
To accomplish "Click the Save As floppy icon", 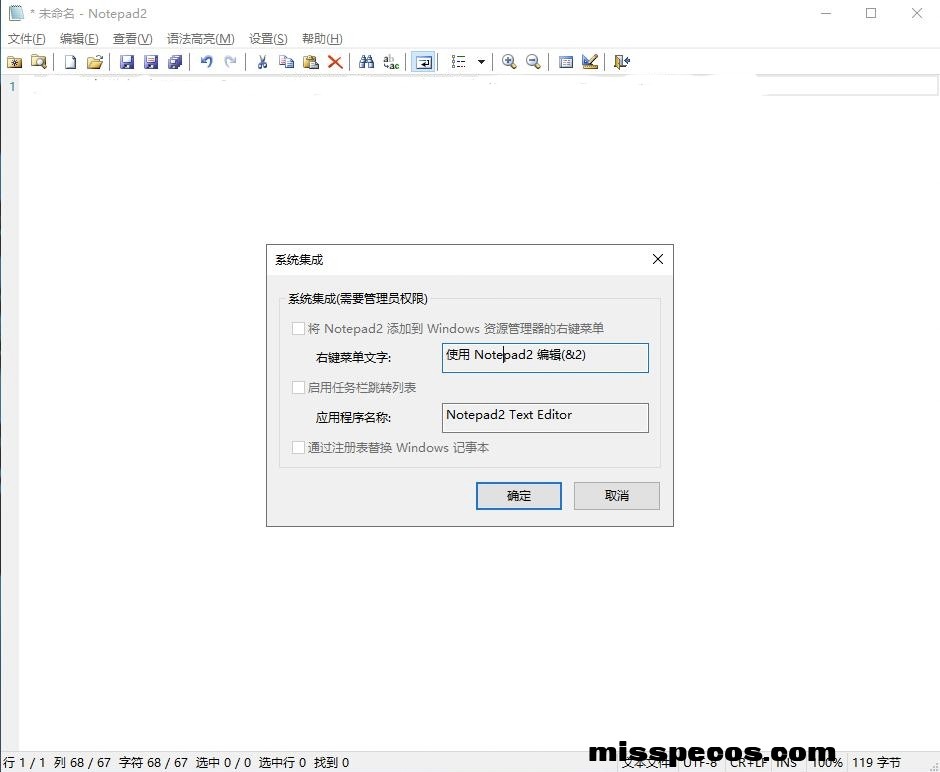I will [x=150, y=62].
